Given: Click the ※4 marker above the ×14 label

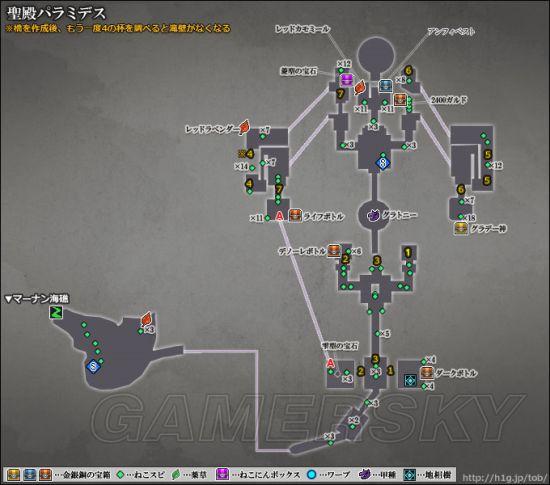Looking at the screenshot, I should [x=246, y=154].
